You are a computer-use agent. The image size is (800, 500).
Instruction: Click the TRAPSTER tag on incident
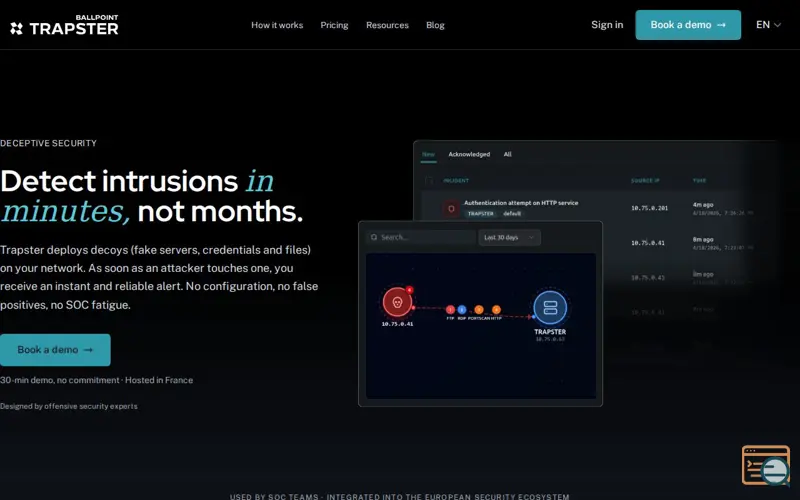pos(481,214)
